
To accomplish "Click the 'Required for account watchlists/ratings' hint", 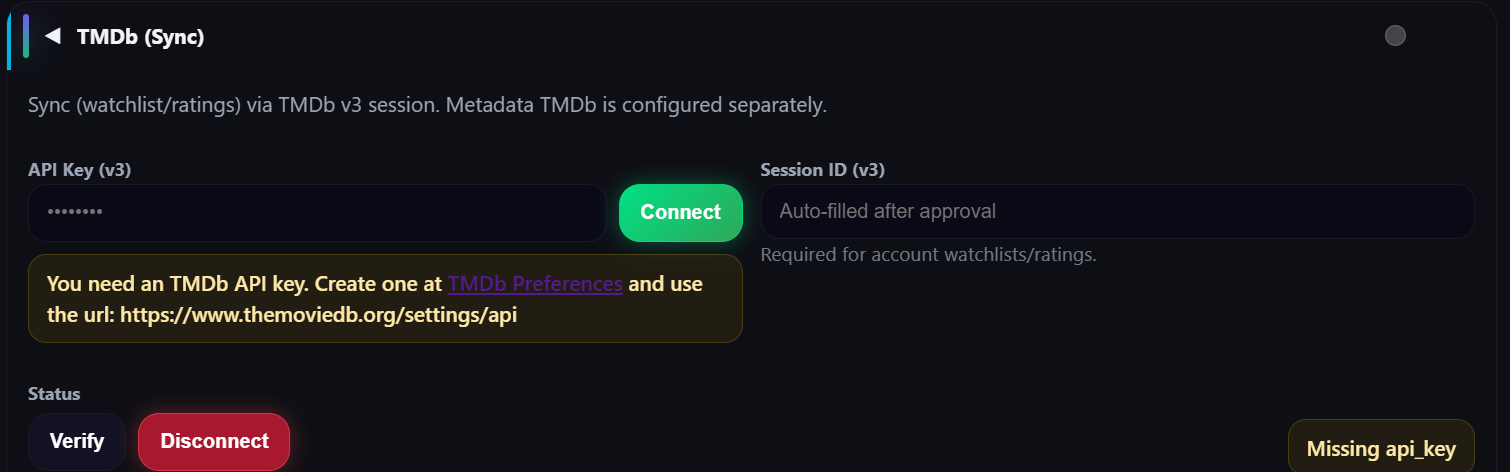I will click(x=928, y=255).
